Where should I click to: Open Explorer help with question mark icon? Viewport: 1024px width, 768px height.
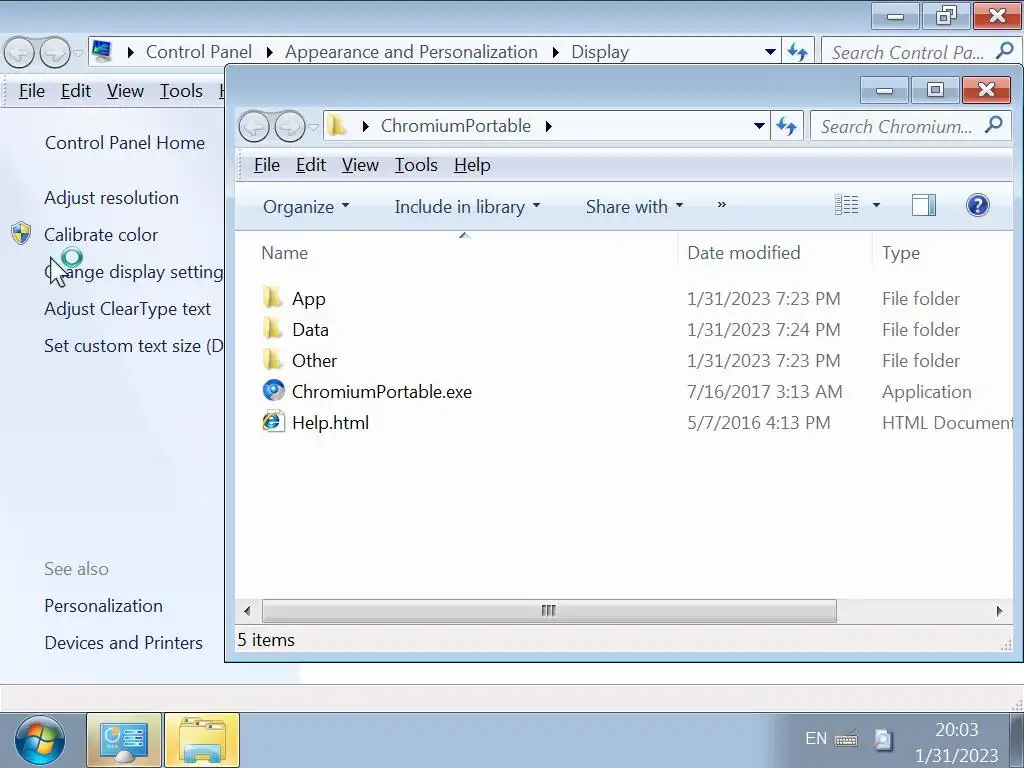[977, 206]
